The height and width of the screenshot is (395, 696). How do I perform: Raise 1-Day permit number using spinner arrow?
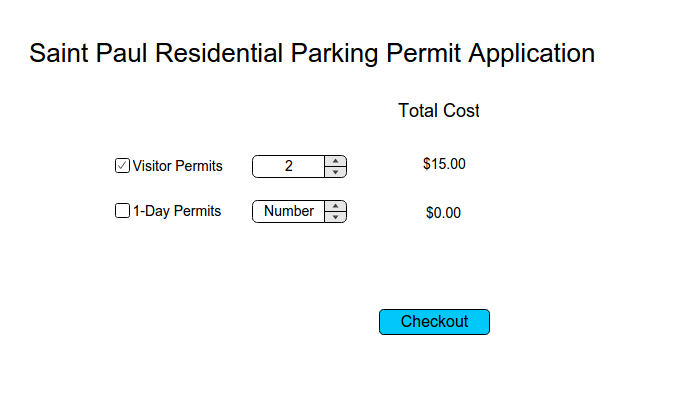336,206
